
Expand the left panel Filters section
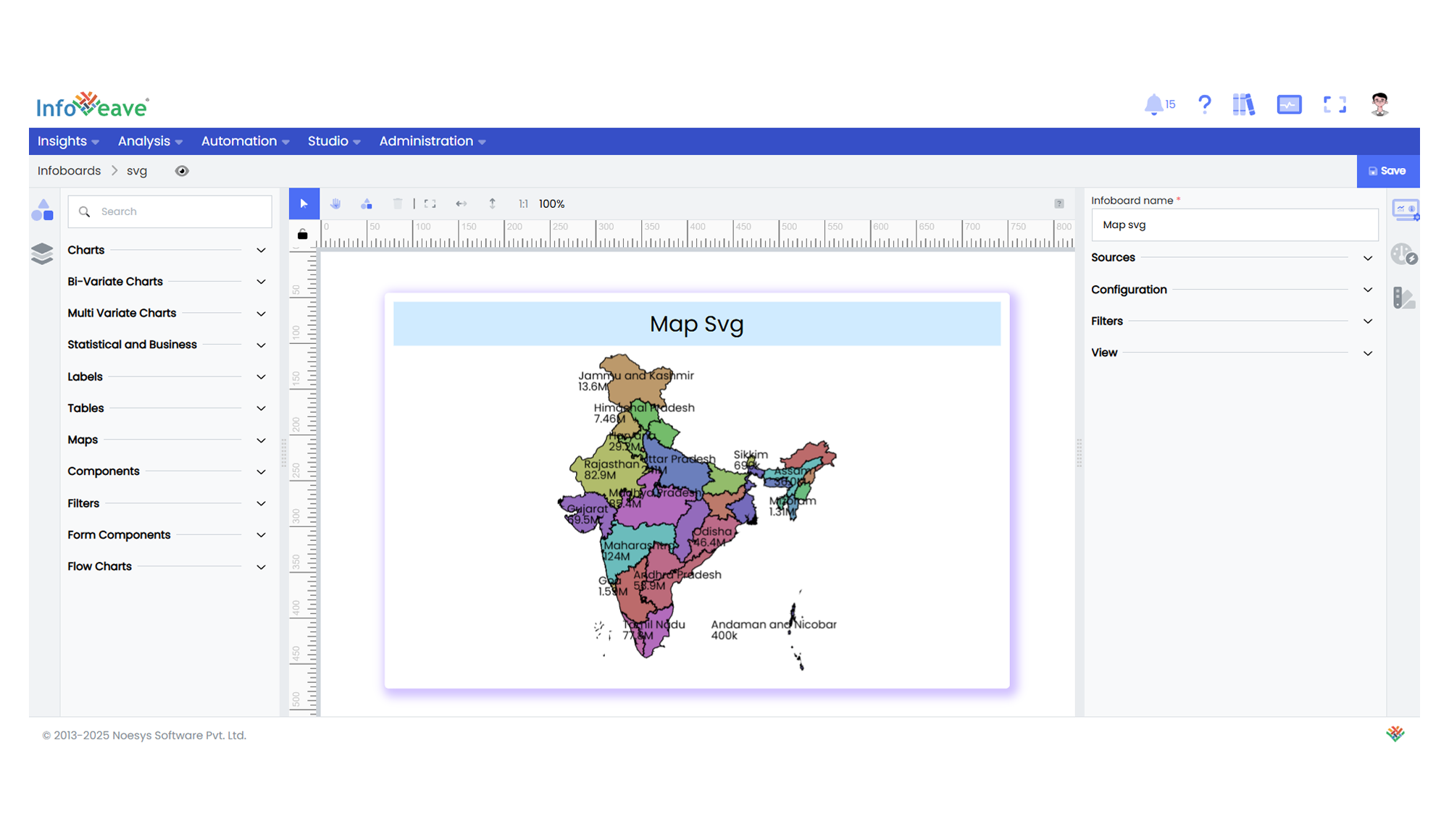pyautogui.click(x=167, y=503)
